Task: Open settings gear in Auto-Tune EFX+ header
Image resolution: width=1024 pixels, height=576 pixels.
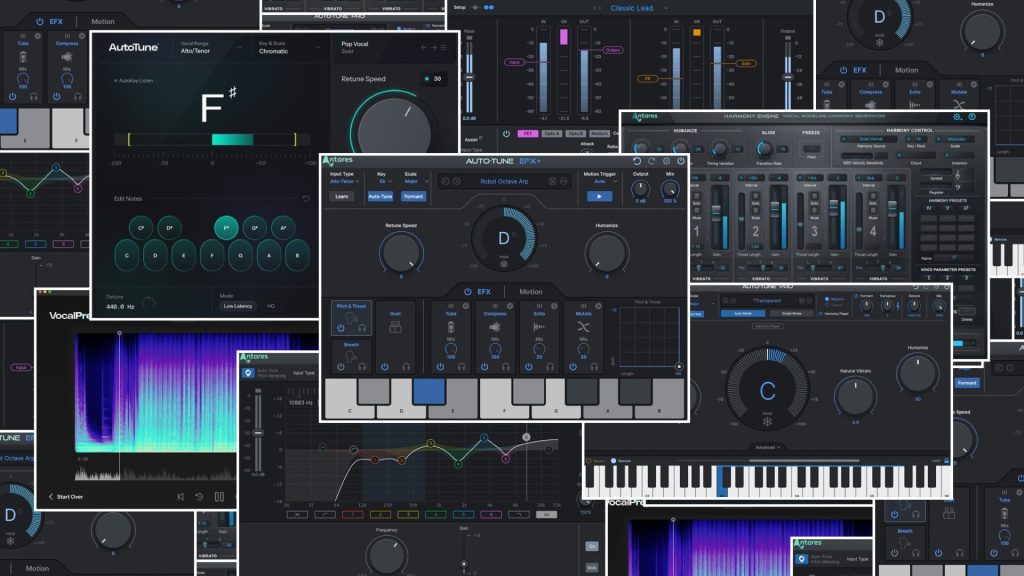Action: 666,161
